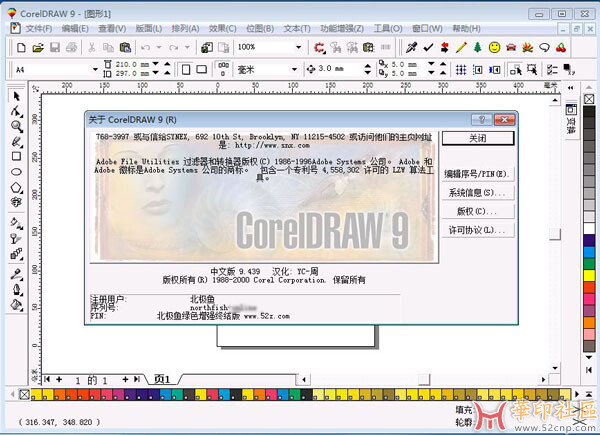The width and height of the screenshot is (600, 435).
Task: Click the help question mark in dialog title
Action: (x=482, y=120)
